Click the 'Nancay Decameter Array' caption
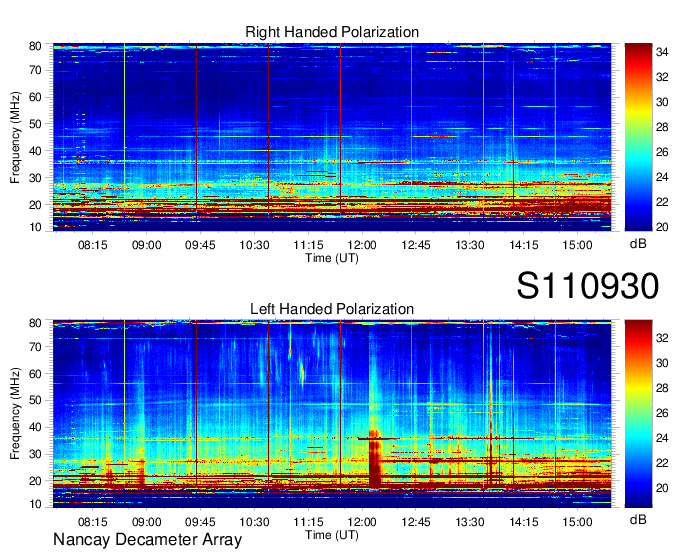The image size is (680, 552). tap(147, 539)
